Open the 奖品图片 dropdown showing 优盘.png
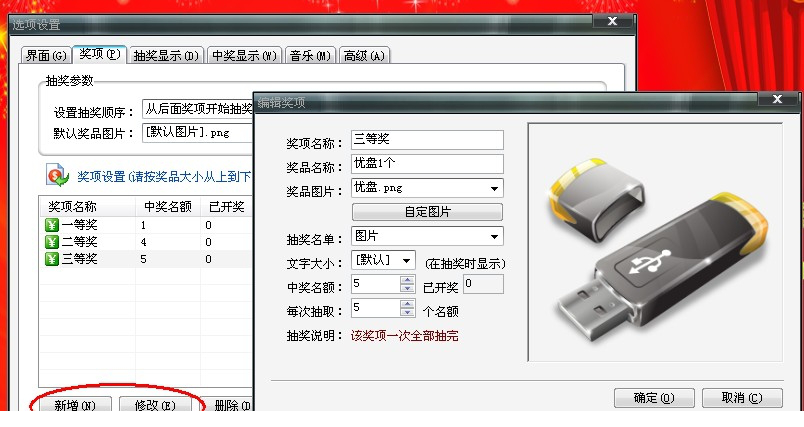 (x=427, y=188)
